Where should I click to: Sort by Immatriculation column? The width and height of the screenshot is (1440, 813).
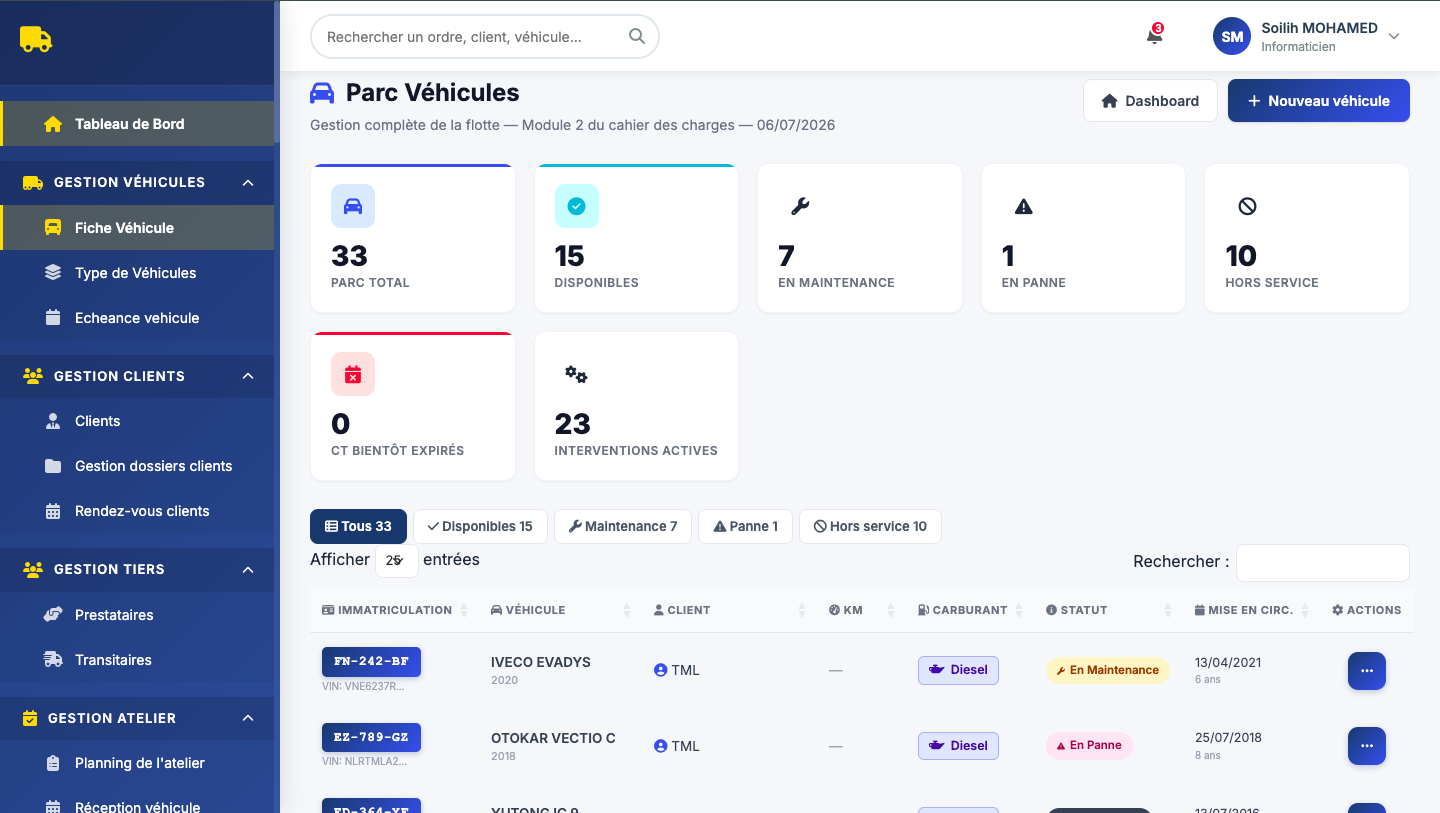coord(395,610)
